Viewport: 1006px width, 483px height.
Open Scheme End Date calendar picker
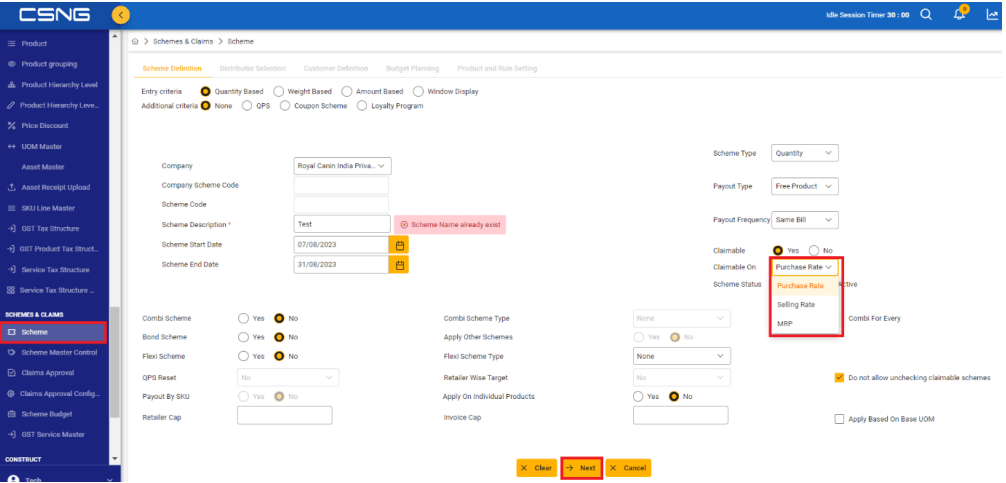[399, 265]
